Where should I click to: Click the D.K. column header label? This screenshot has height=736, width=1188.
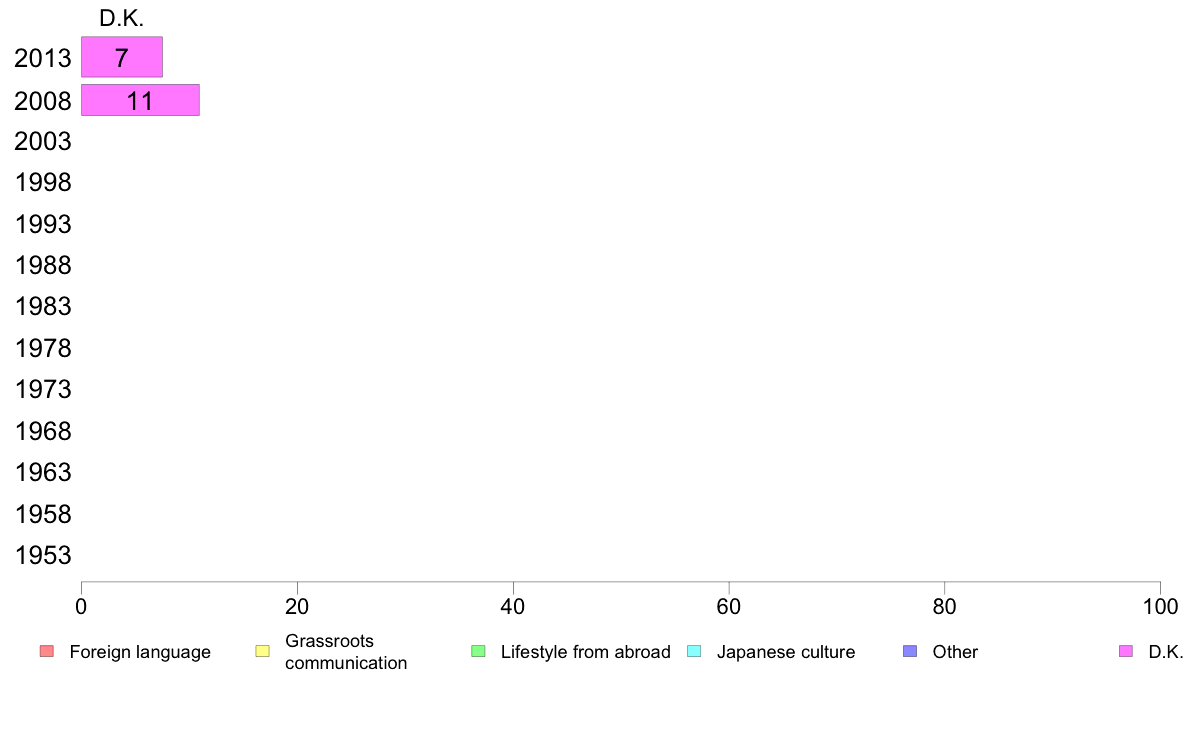click(121, 18)
